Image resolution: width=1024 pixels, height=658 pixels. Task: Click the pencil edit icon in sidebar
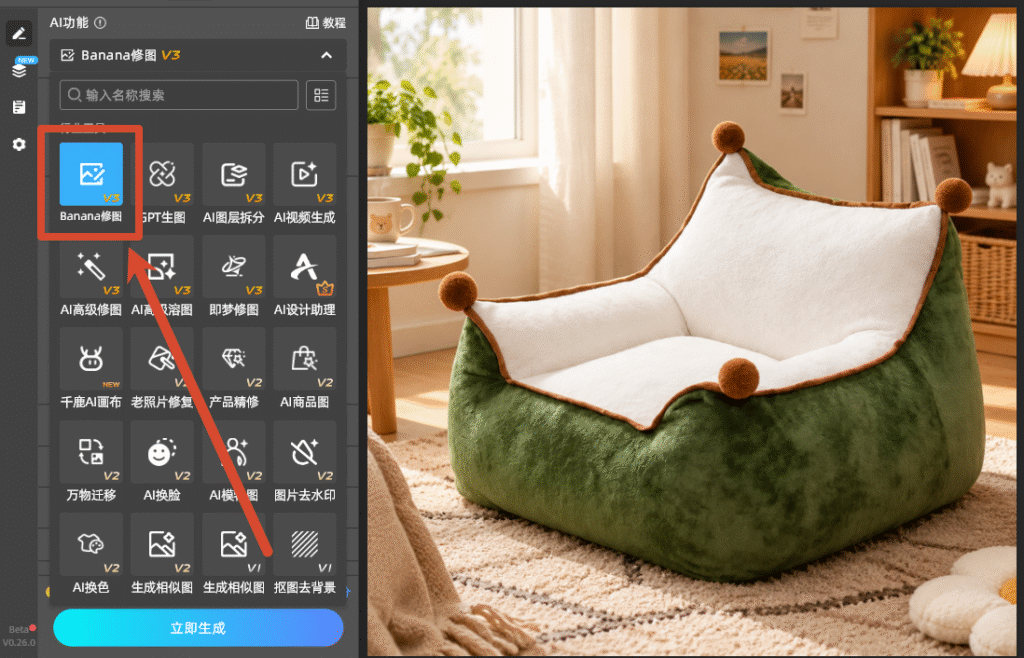point(19,33)
